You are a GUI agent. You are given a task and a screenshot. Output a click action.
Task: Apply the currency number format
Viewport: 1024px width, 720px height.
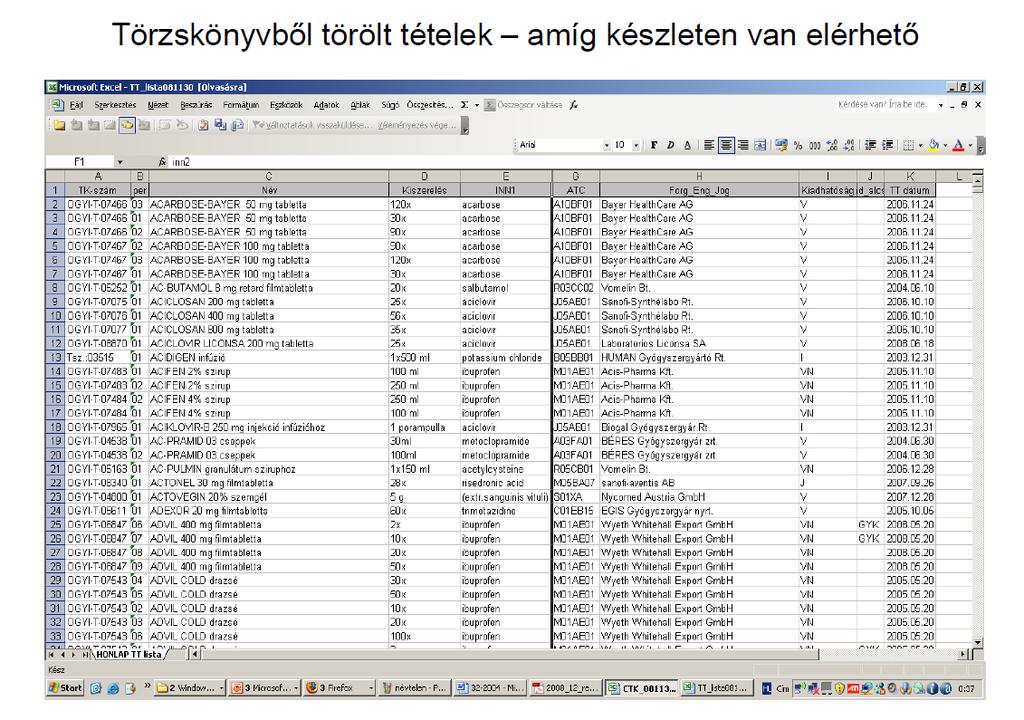781,146
